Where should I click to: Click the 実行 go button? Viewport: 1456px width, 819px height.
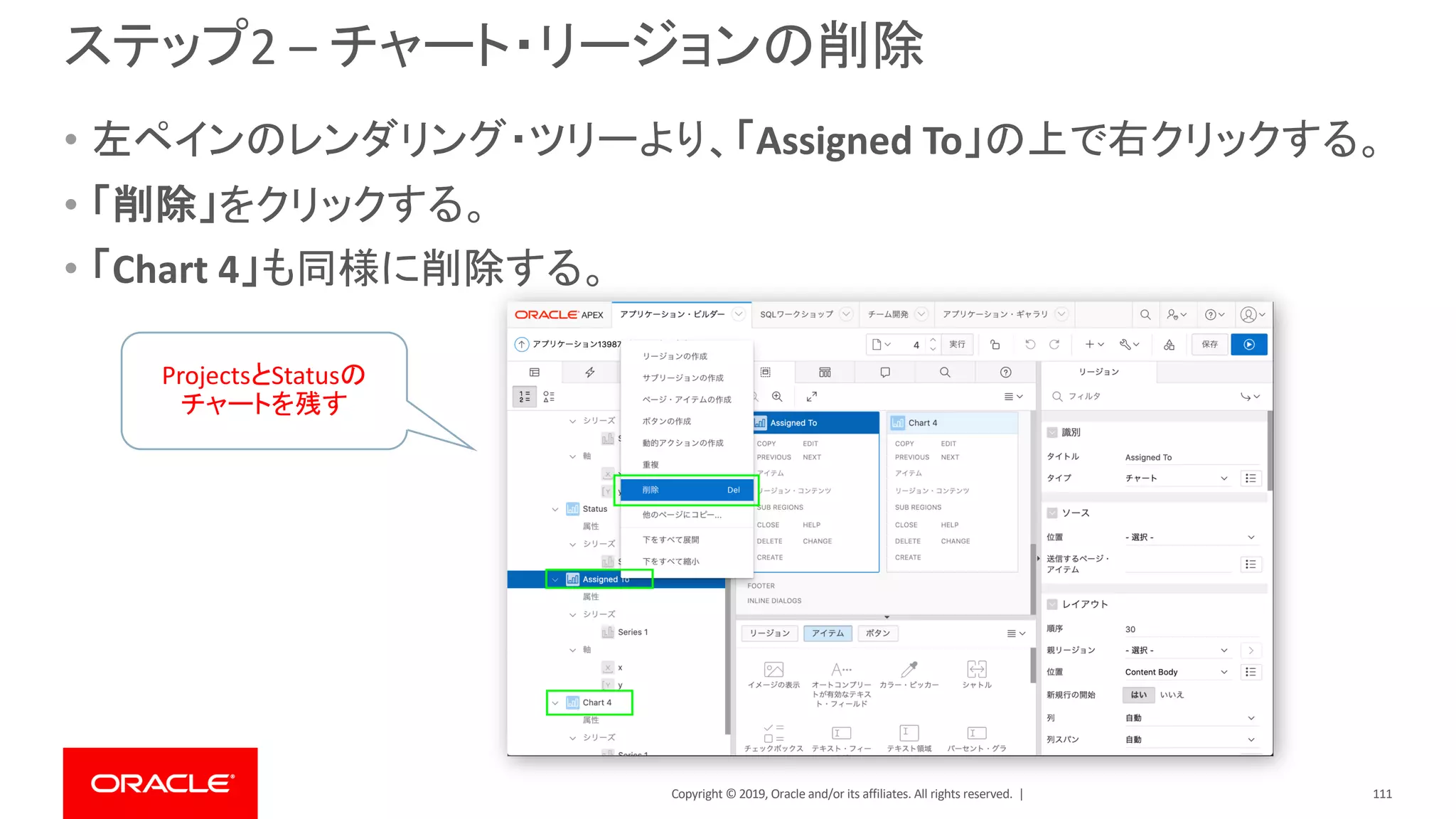(x=958, y=344)
